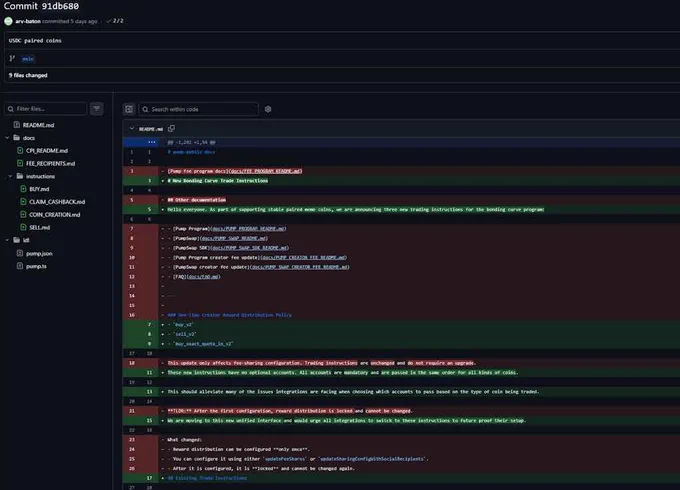Click removed line '## Other documentation'
This screenshot has height=490, width=680.
196,200
